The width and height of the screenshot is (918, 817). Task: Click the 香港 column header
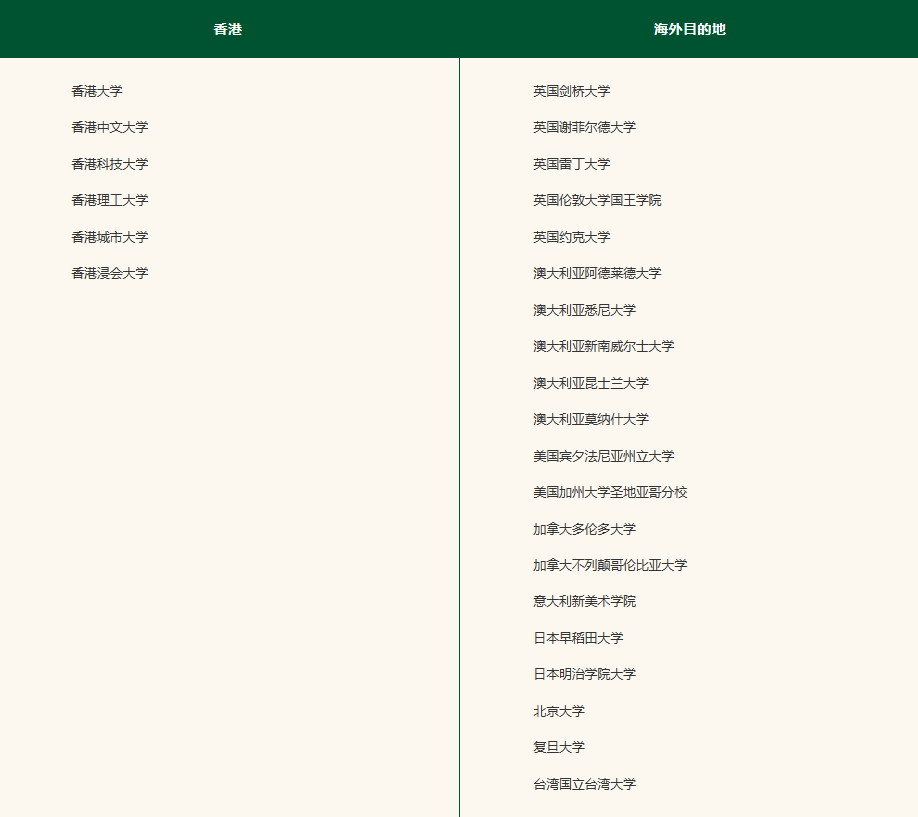point(228,29)
